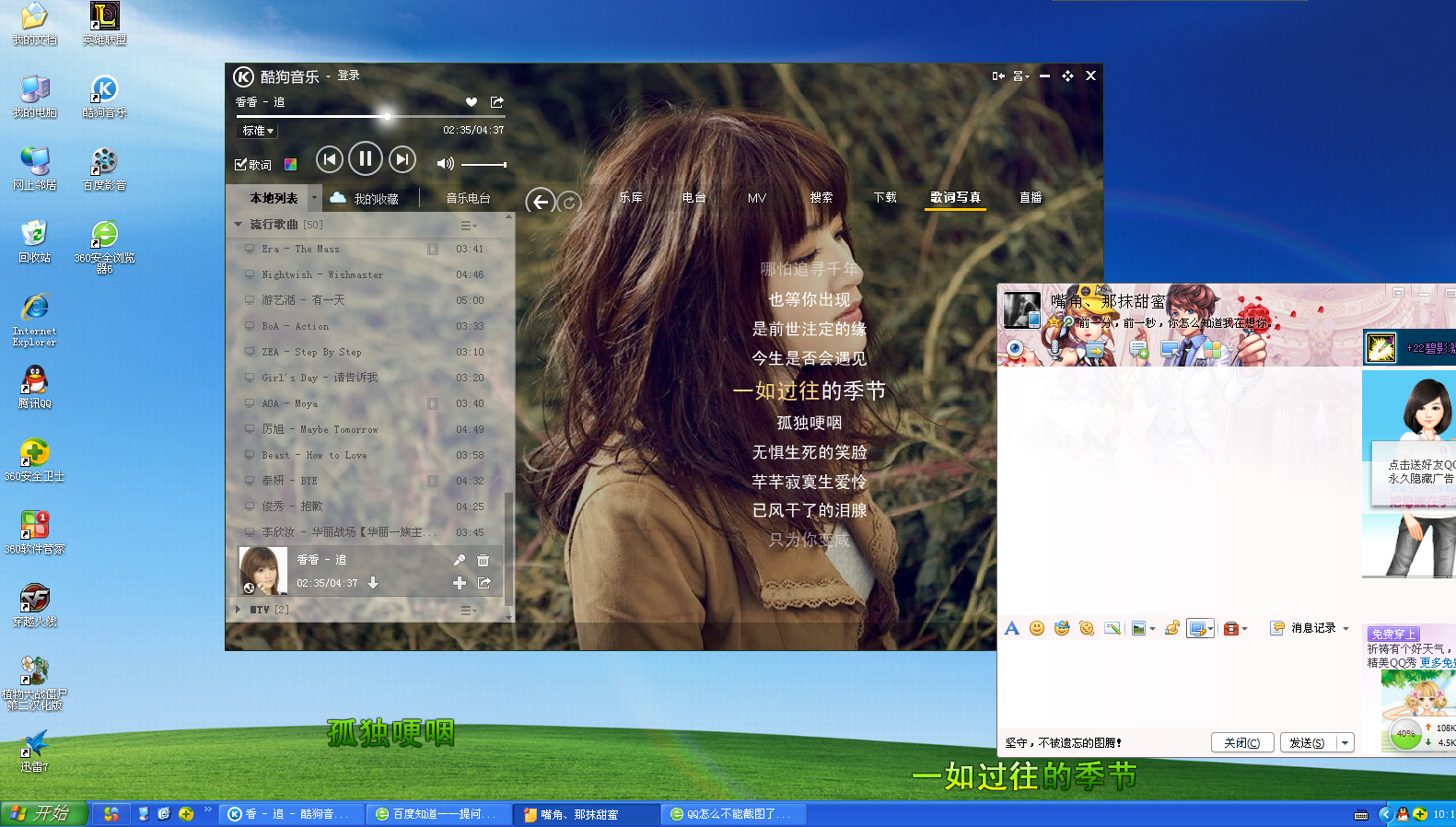
Task: Open the QQ emoji smiley picker
Action: pyautogui.click(x=1037, y=628)
